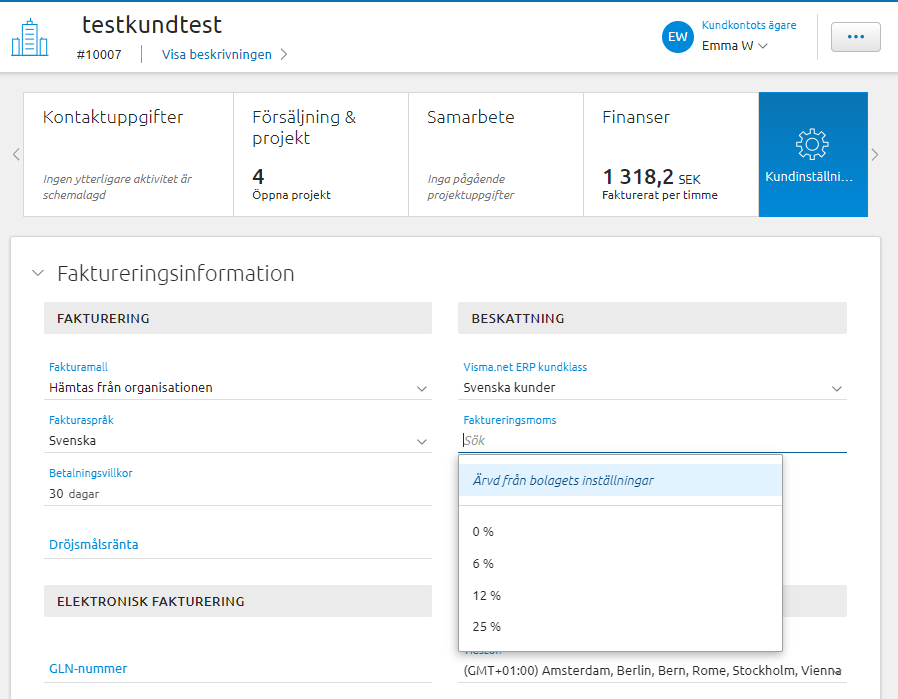The height and width of the screenshot is (699, 898).
Task: Open the Visma.net ERP kundklass dropdown
Action: pyautogui.click(x=836, y=388)
